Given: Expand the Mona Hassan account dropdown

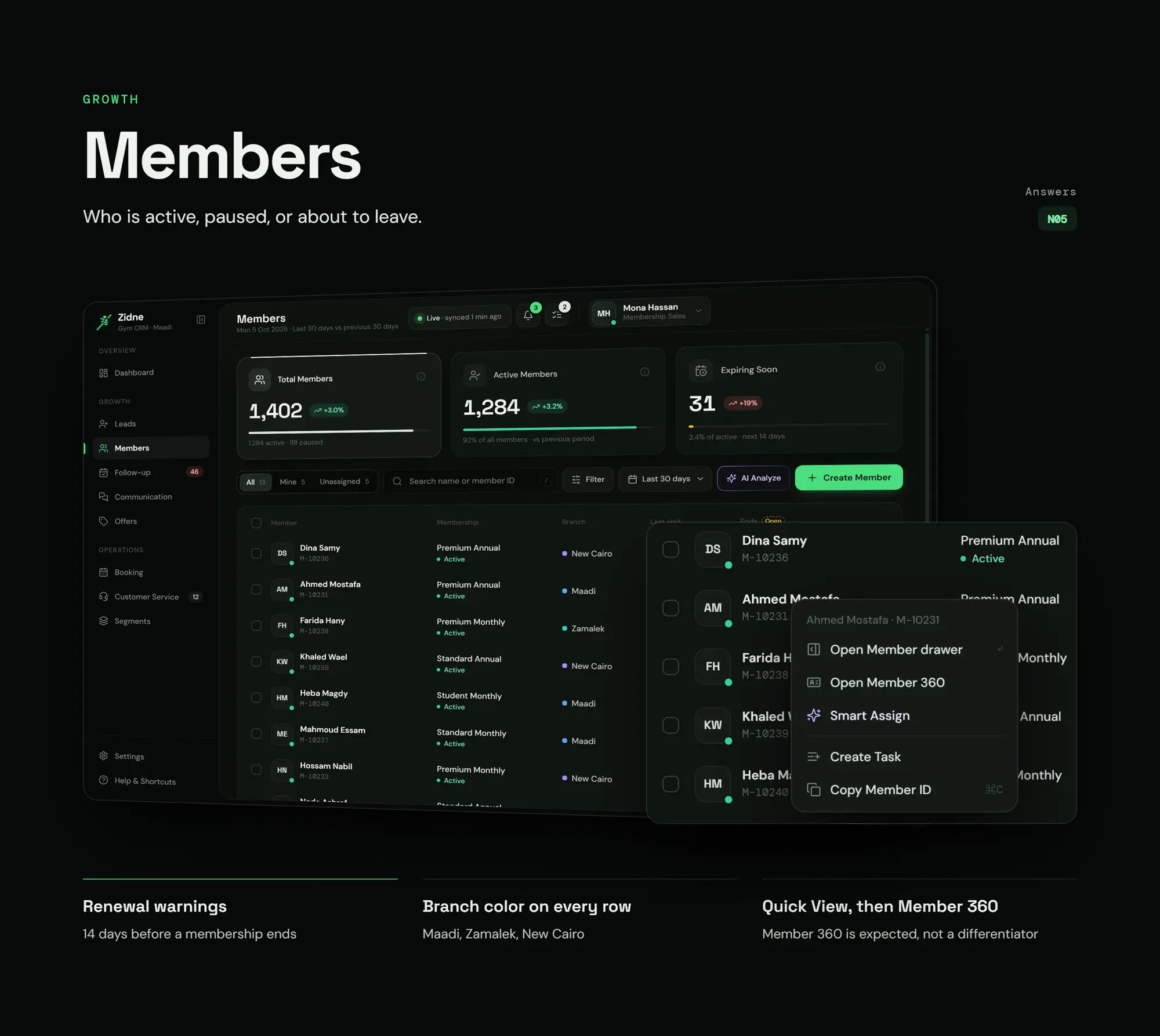Looking at the screenshot, I should point(698,311).
